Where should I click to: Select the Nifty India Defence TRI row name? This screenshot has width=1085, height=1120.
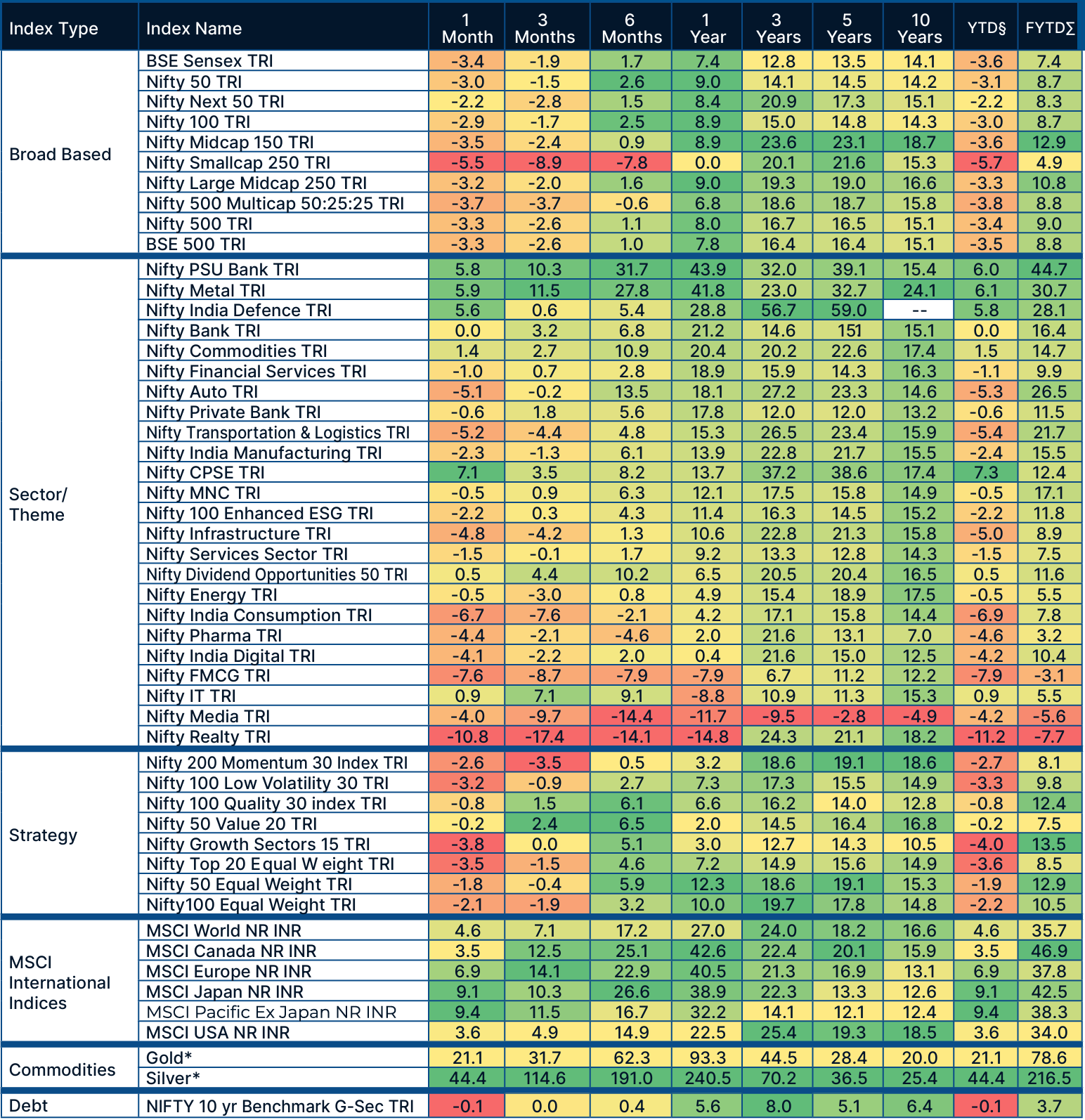[239, 311]
